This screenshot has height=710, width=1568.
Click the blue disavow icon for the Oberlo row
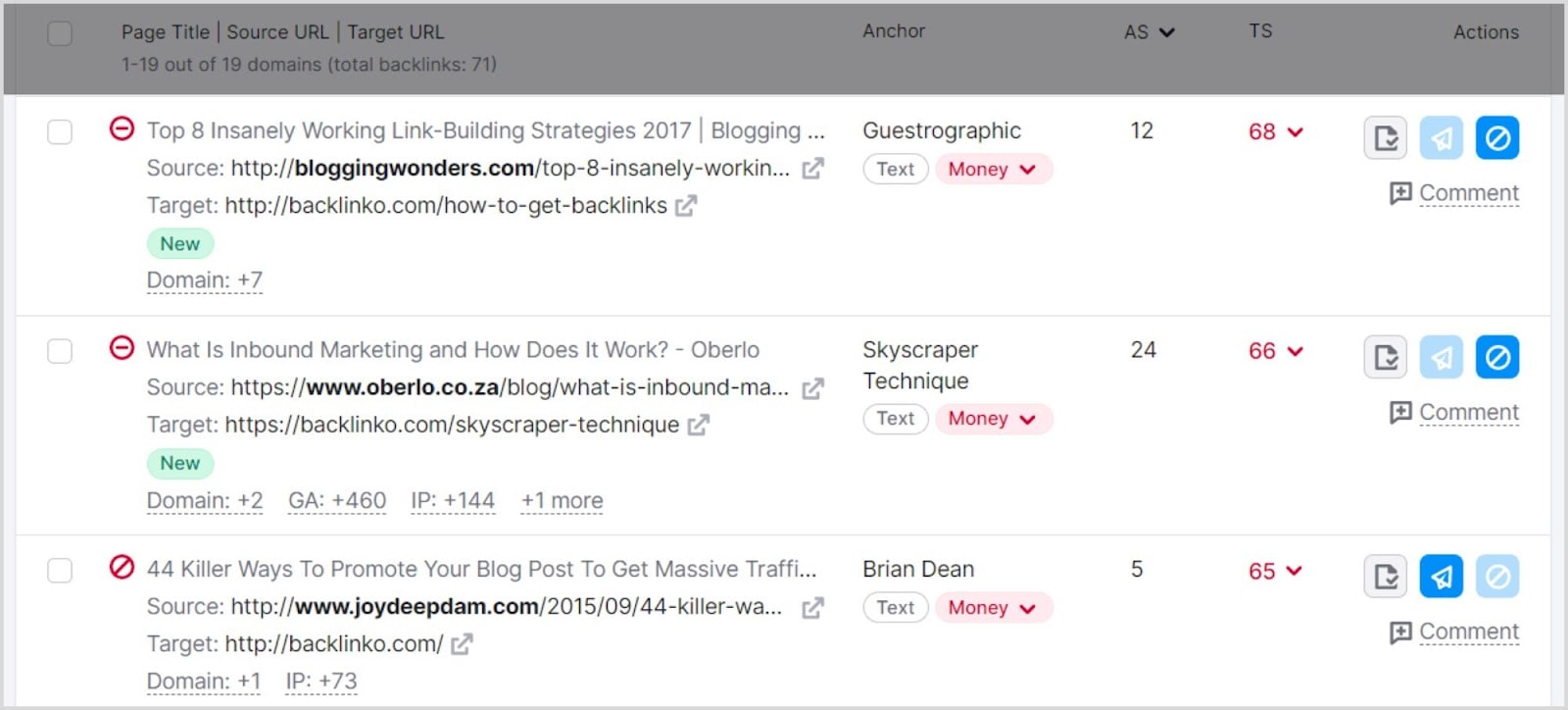(1497, 358)
